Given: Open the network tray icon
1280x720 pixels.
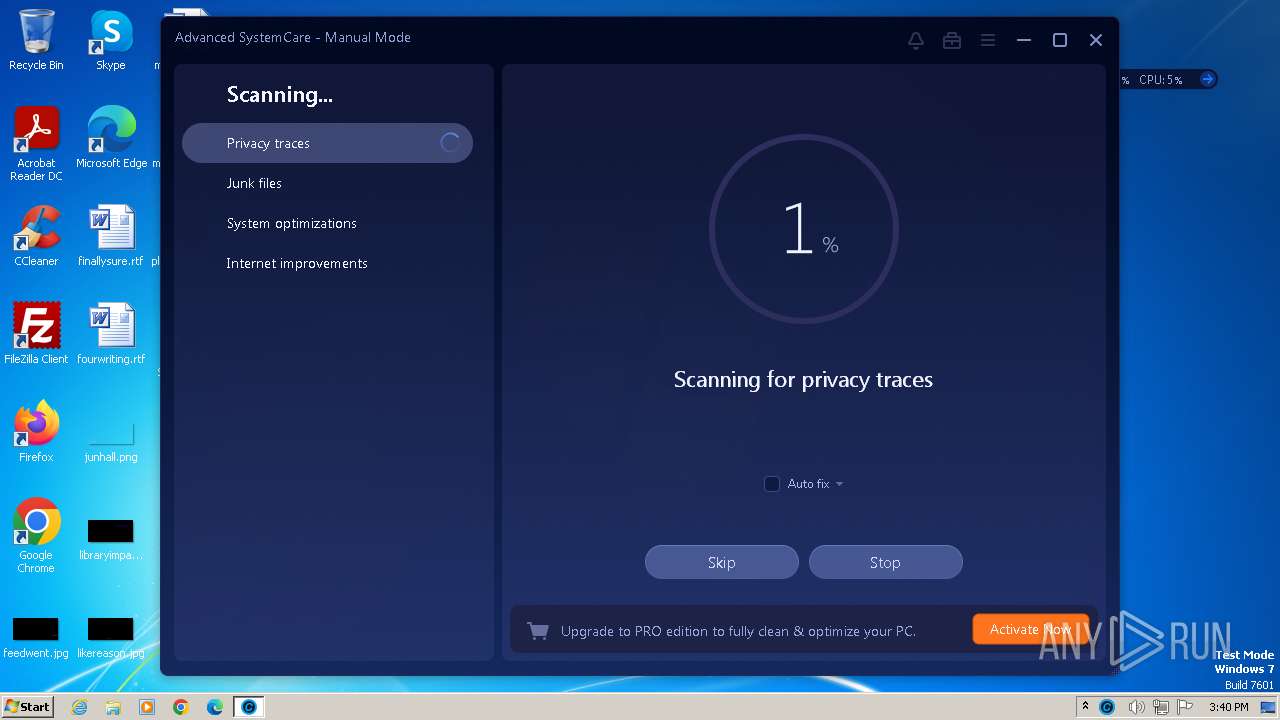Looking at the screenshot, I should 1161,707.
